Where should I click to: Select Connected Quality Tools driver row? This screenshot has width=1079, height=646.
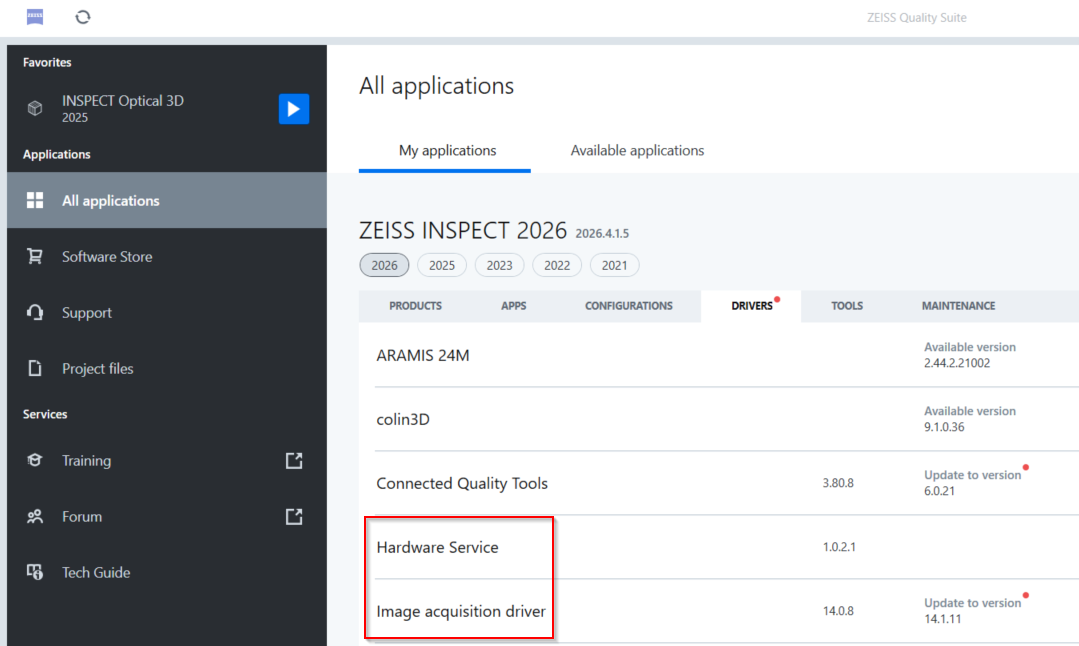pos(719,483)
